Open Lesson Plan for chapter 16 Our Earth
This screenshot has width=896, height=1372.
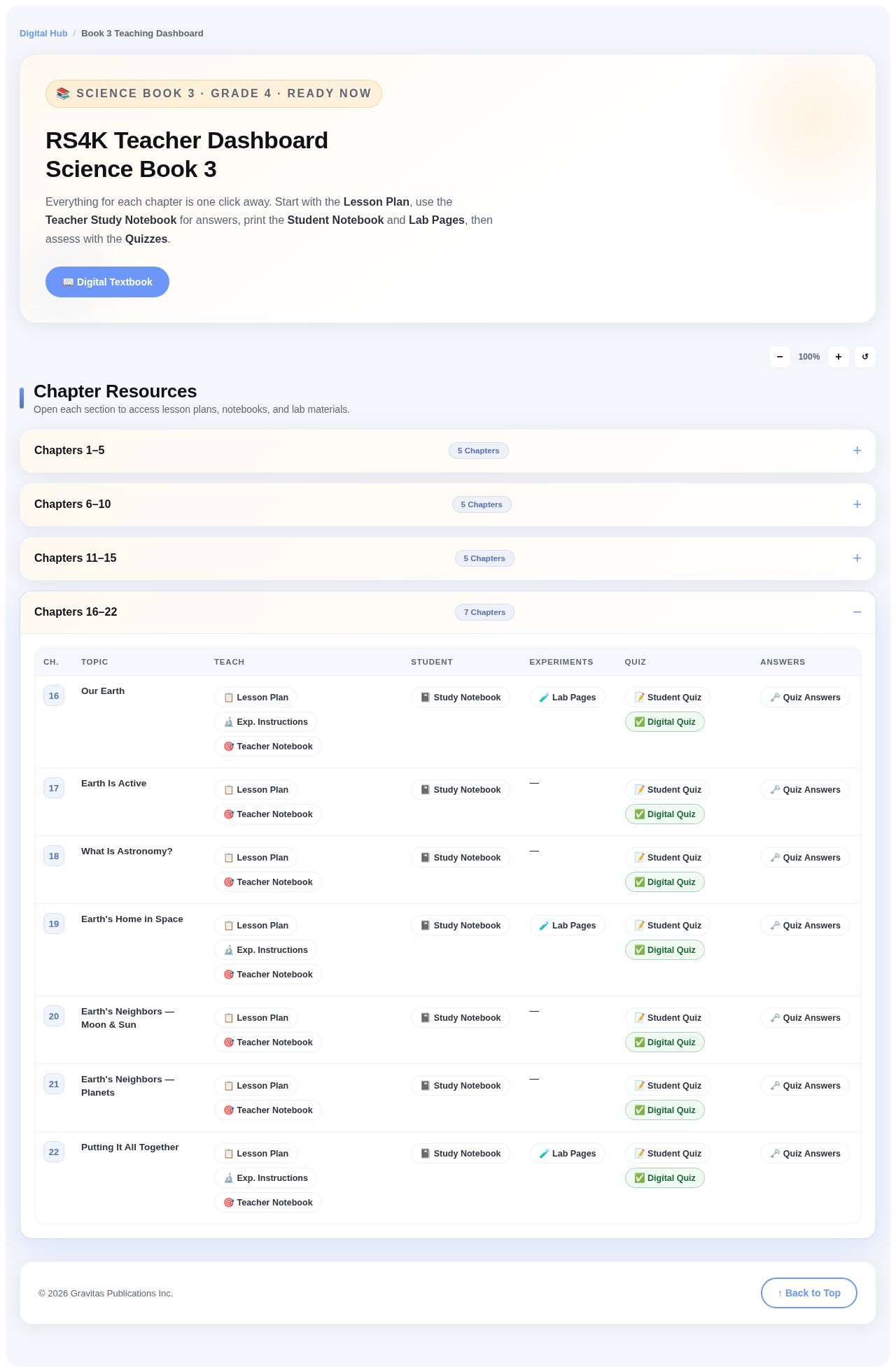coord(255,698)
